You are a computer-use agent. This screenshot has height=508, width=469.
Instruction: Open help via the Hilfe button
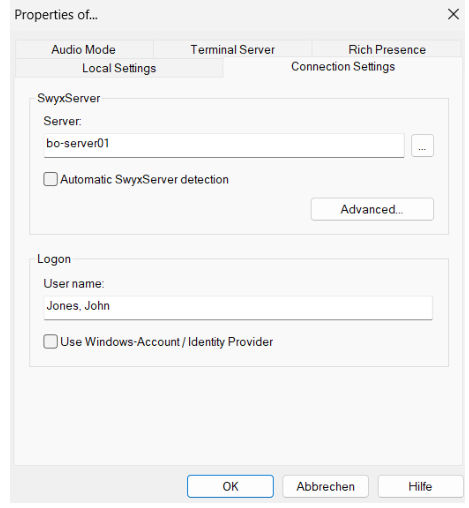tap(420, 486)
